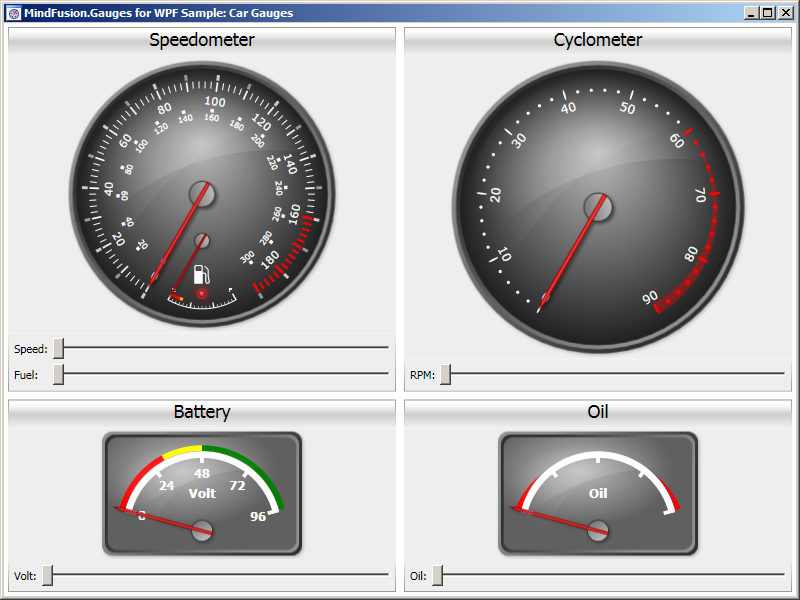Click the MindFusion app icon in title bar

pyautogui.click(x=14, y=13)
